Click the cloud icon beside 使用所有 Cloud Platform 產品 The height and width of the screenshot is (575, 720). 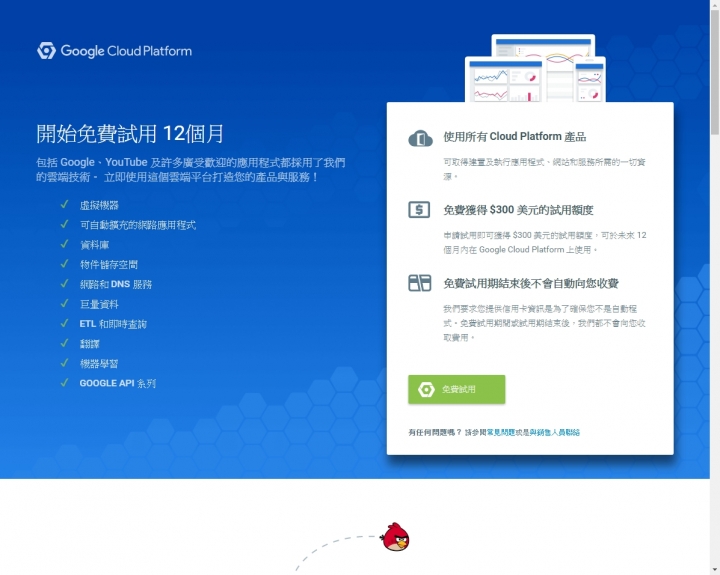pos(420,138)
